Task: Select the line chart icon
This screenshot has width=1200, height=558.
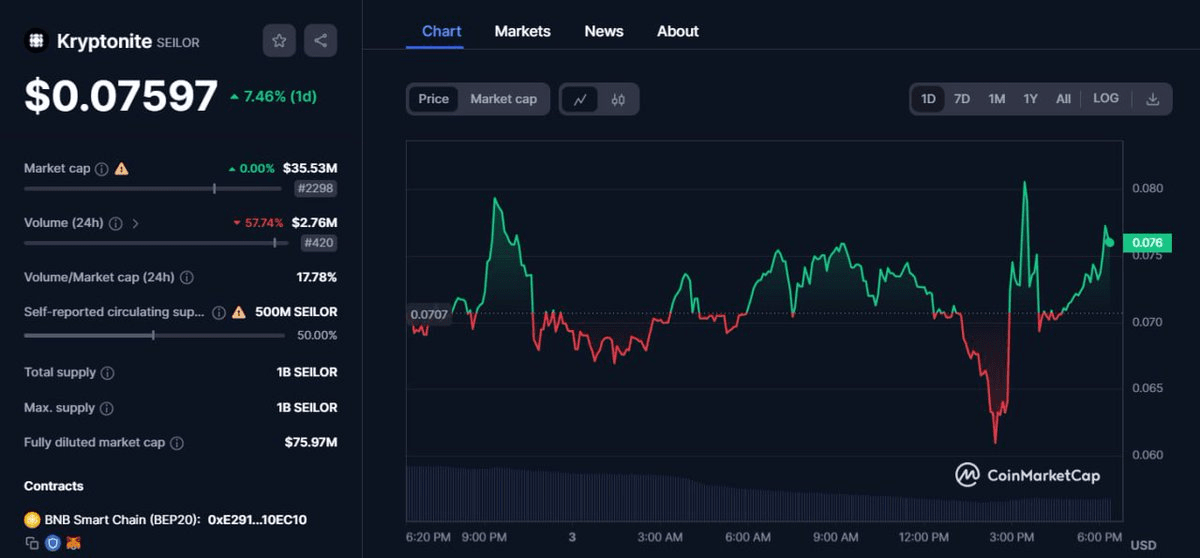Action: pyautogui.click(x=580, y=99)
